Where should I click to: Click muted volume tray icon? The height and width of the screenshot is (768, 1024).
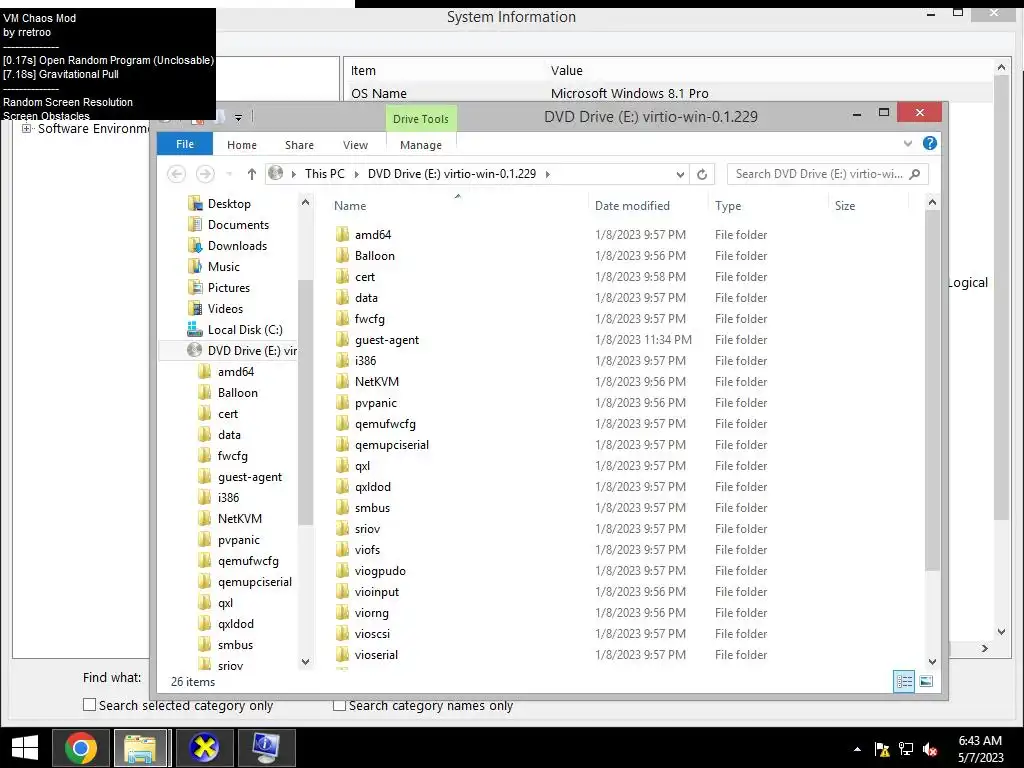click(x=930, y=749)
